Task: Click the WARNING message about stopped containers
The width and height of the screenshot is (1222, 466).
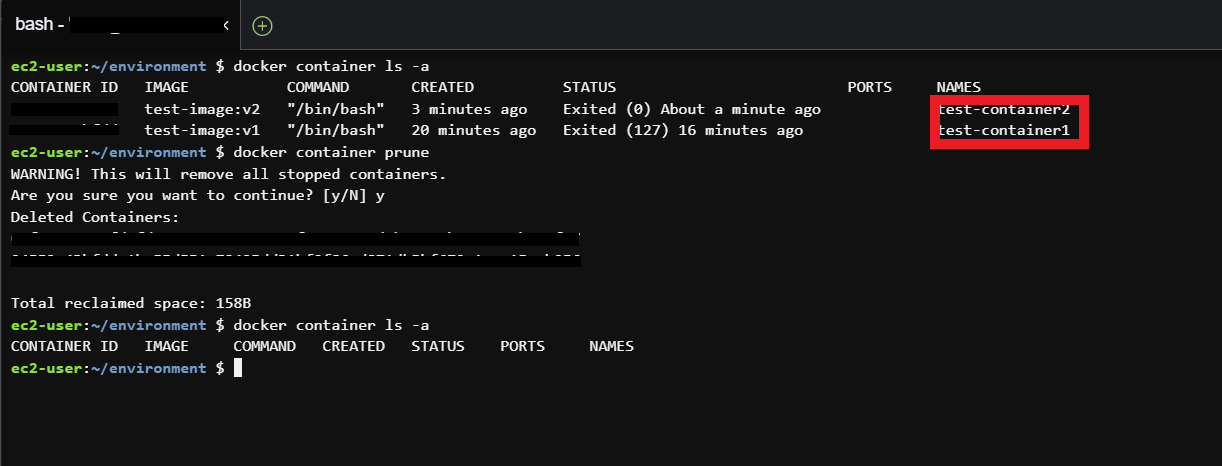Action: (228, 174)
